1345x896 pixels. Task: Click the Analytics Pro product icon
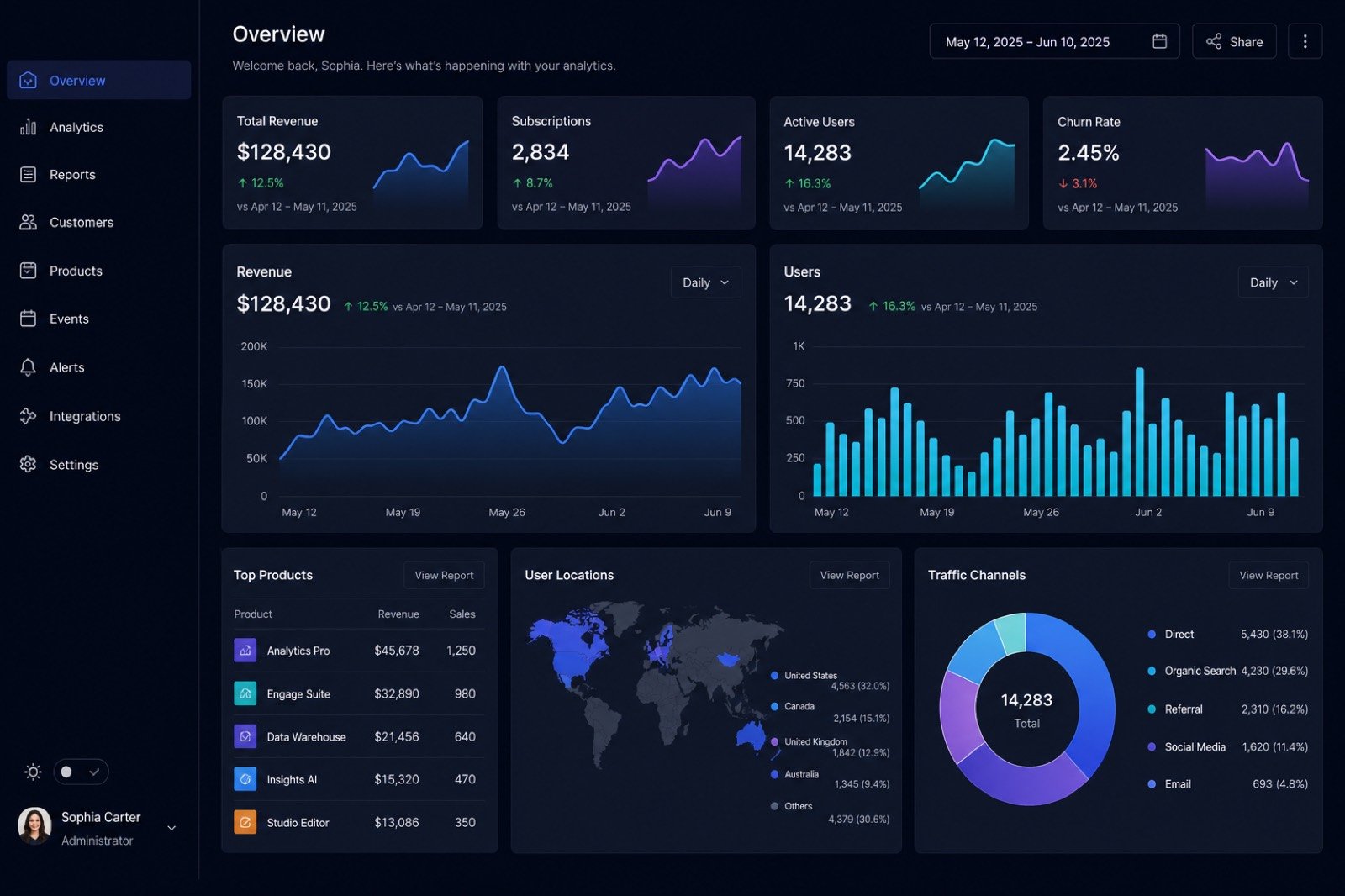point(245,650)
